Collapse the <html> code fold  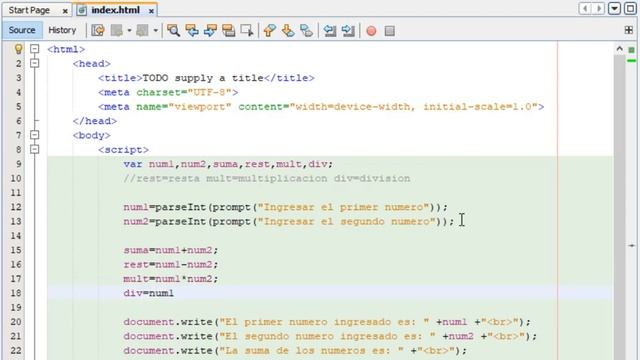(35, 49)
